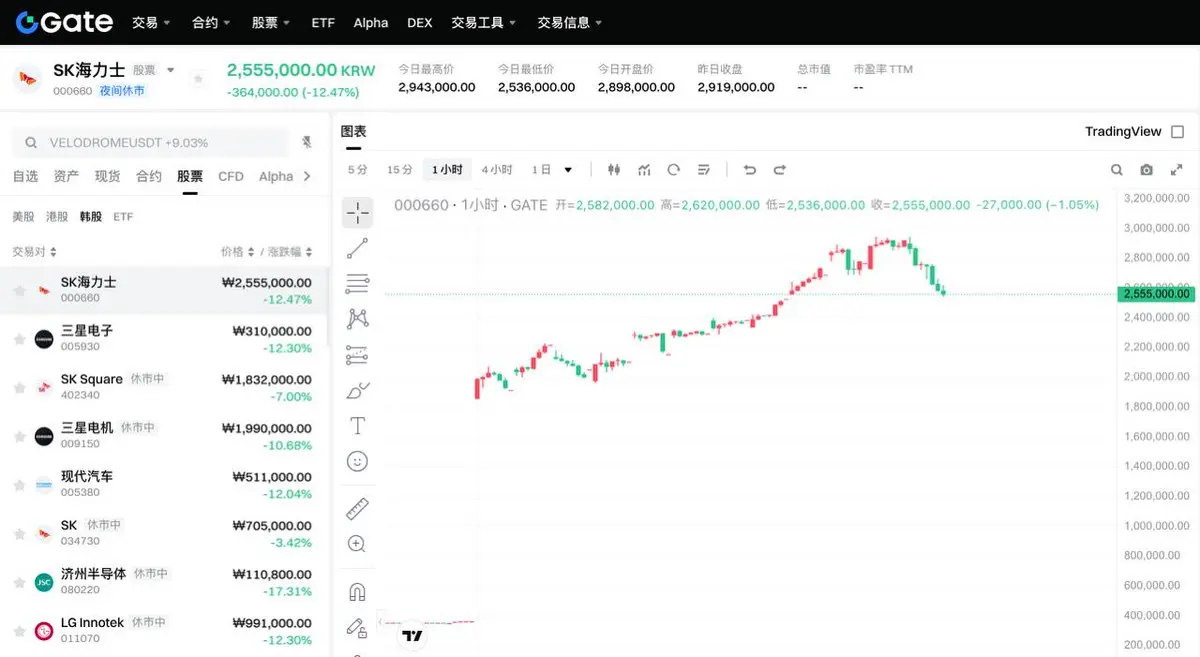Switch to the 现货 tab
1200x657 pixels.
[107, 176]
